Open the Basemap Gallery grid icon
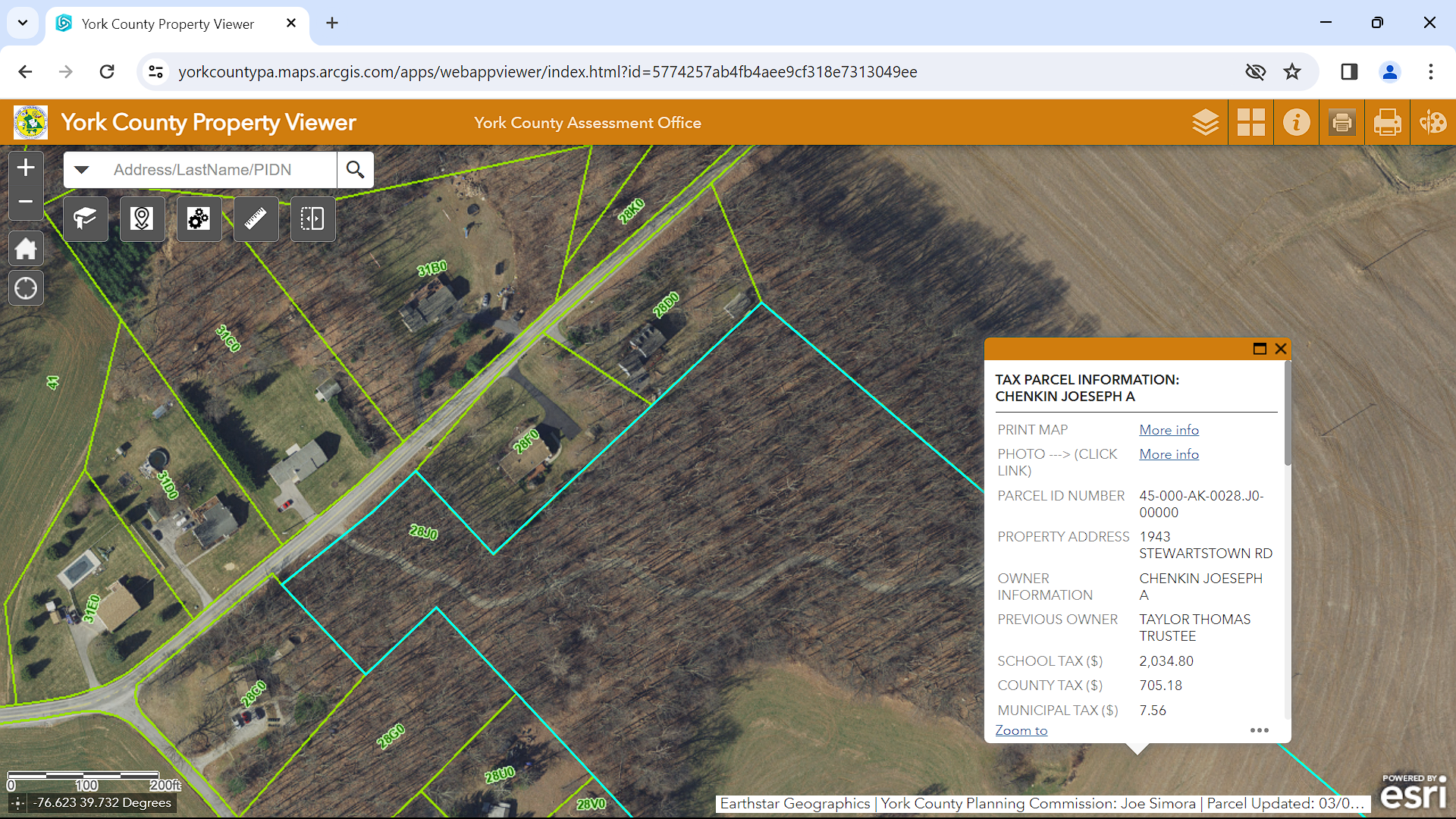1456x819 pixels. [x=1250, y=122]
